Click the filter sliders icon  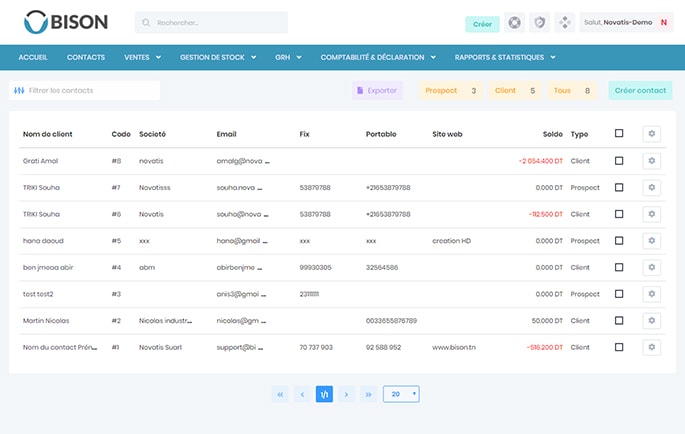click(19, 90)
